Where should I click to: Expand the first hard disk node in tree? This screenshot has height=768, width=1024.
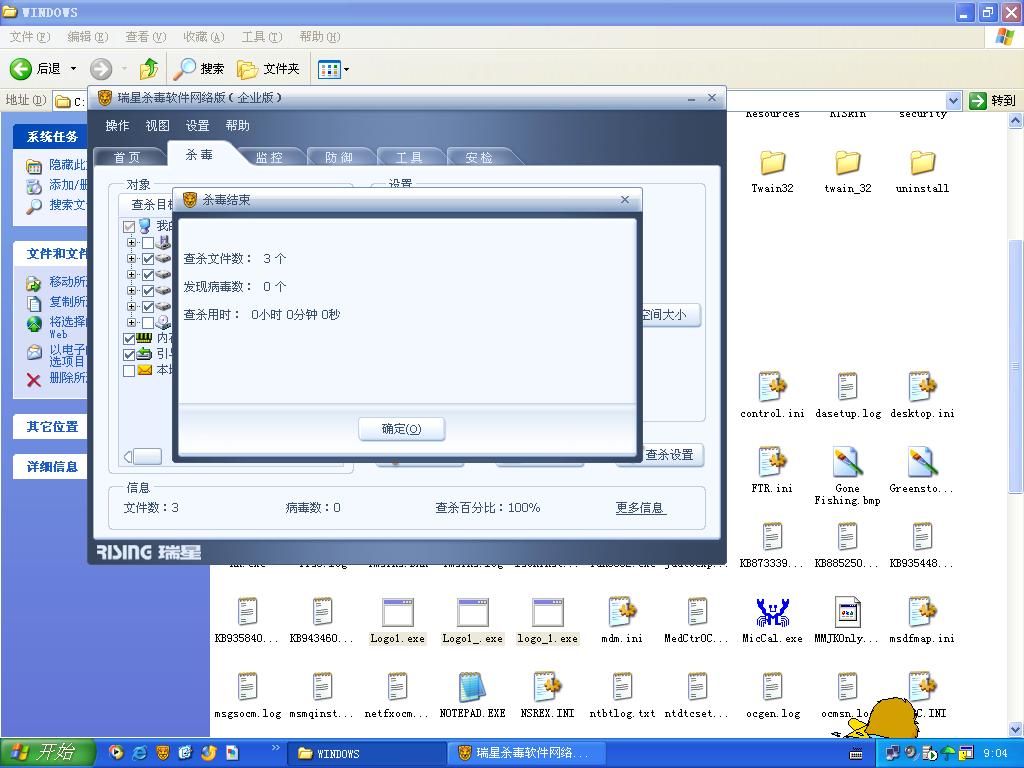(131, 259)
